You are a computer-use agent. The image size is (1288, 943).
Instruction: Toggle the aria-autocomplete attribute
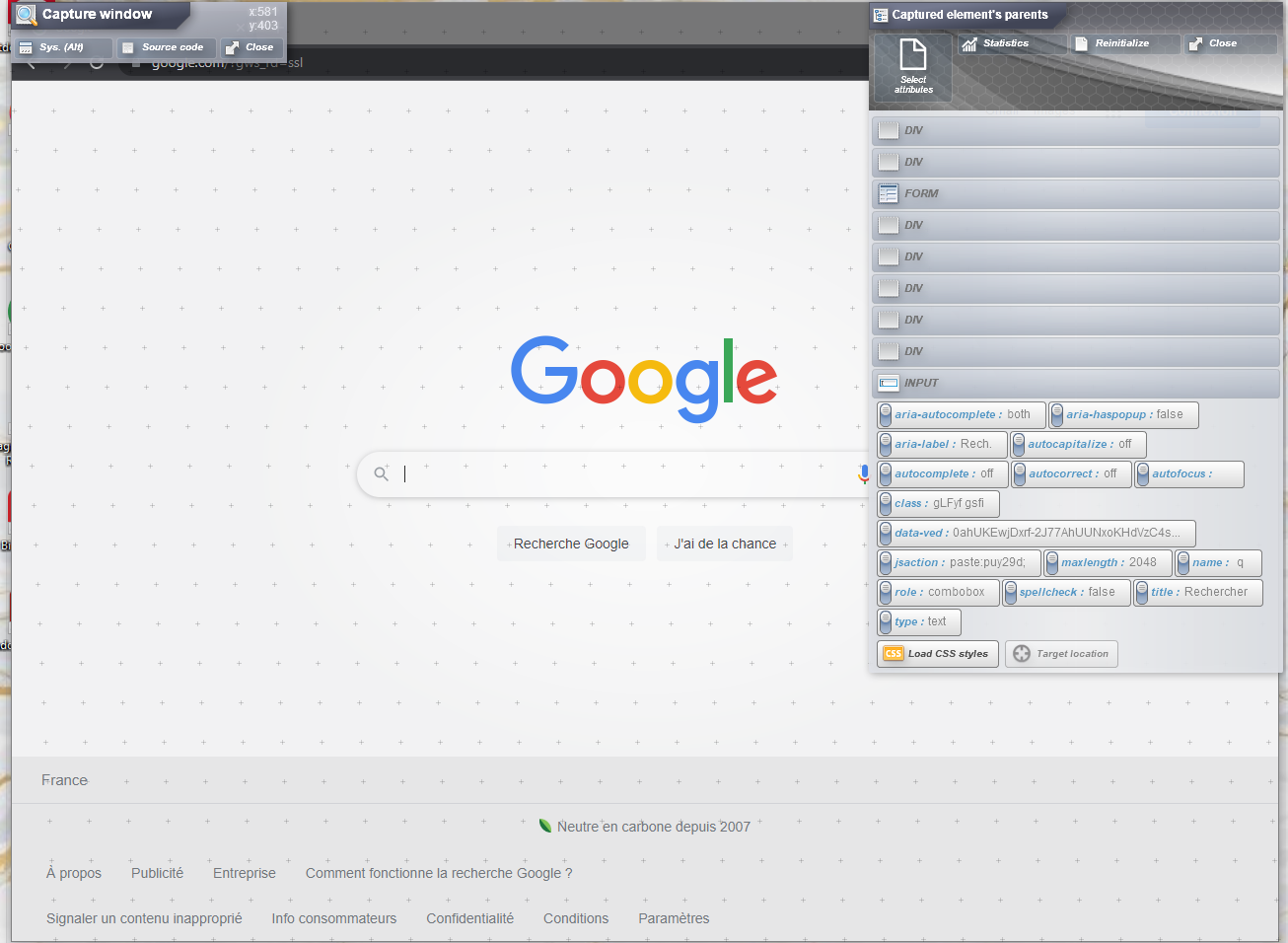click(x=961, y=415)
